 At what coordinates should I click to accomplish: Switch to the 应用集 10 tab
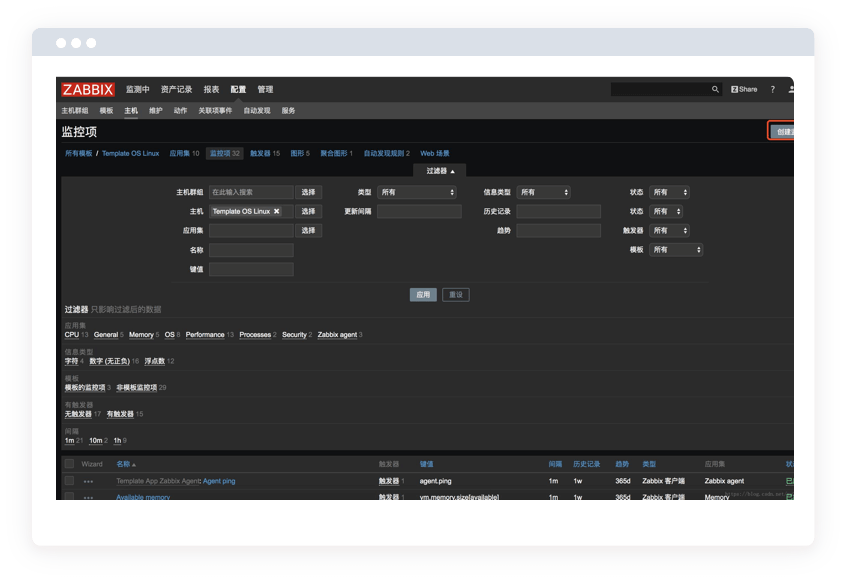click(x=185, y=153)
